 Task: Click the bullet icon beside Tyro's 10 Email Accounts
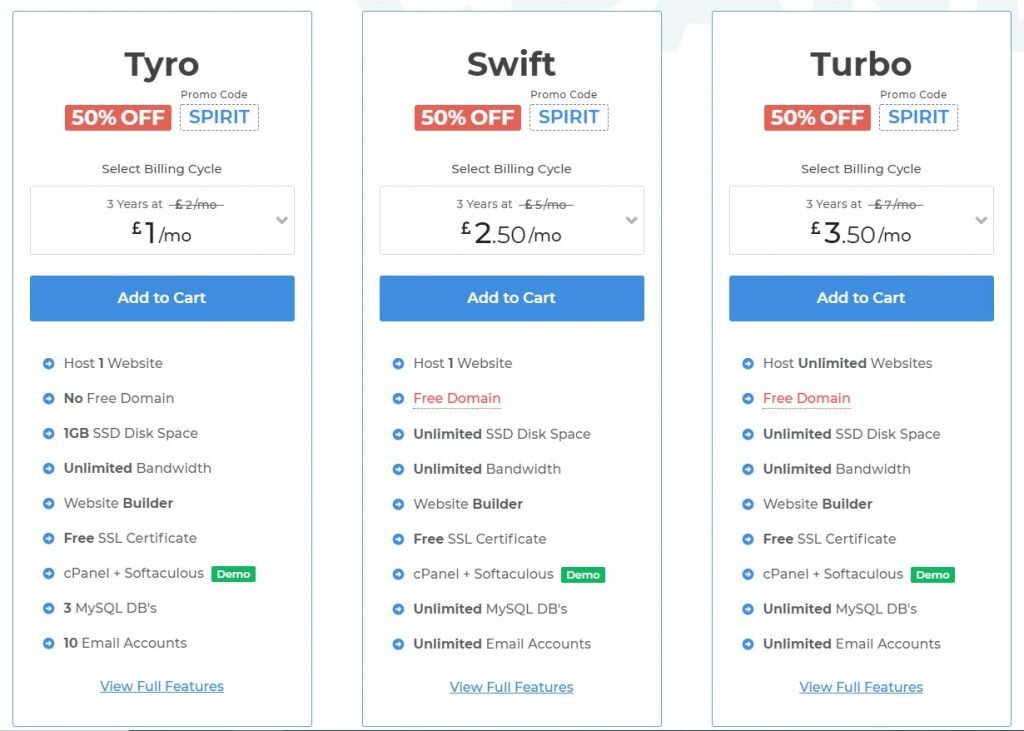click(x=48, y=643)
